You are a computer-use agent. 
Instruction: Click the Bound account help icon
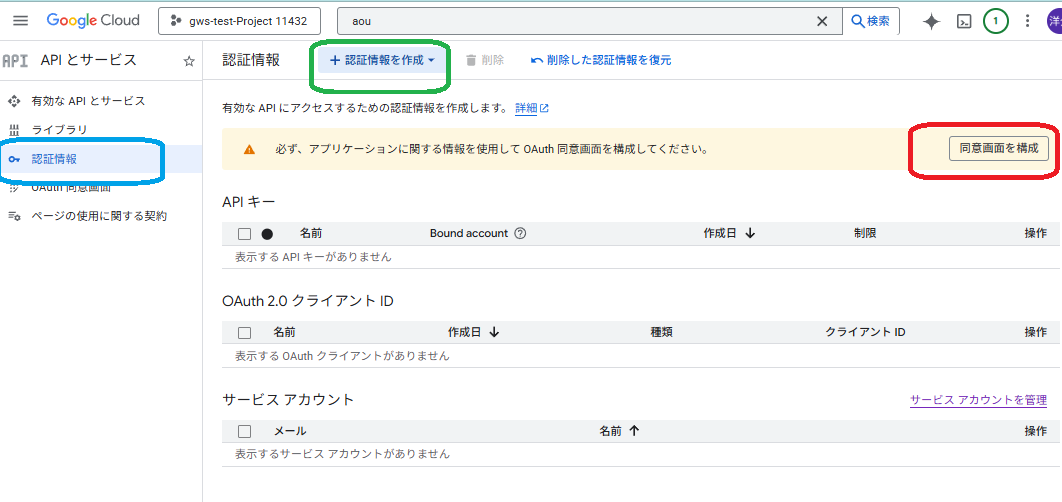click(x=520, y=233)
